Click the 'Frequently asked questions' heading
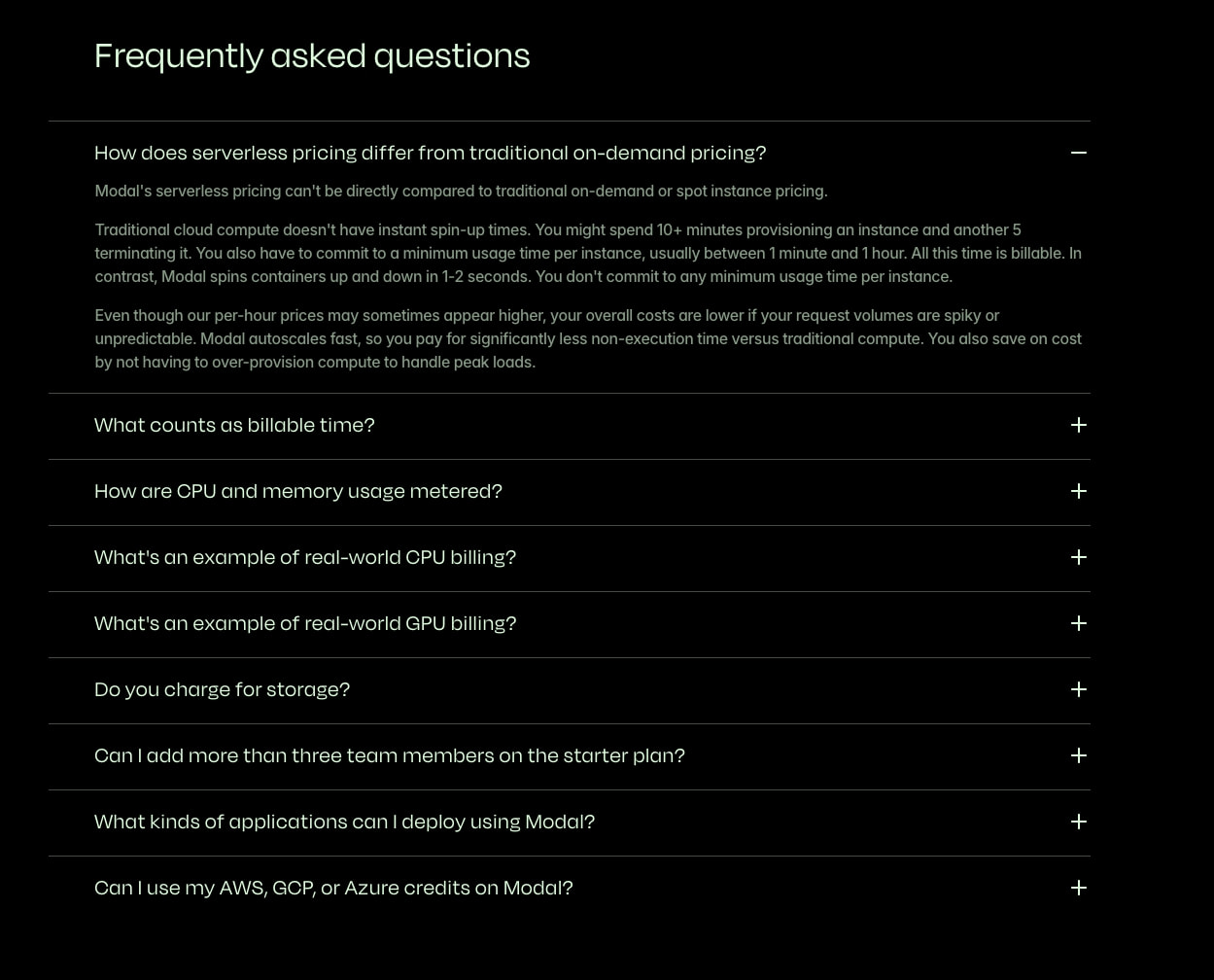This screenshot has height=980, width=1214. [312, 55]
